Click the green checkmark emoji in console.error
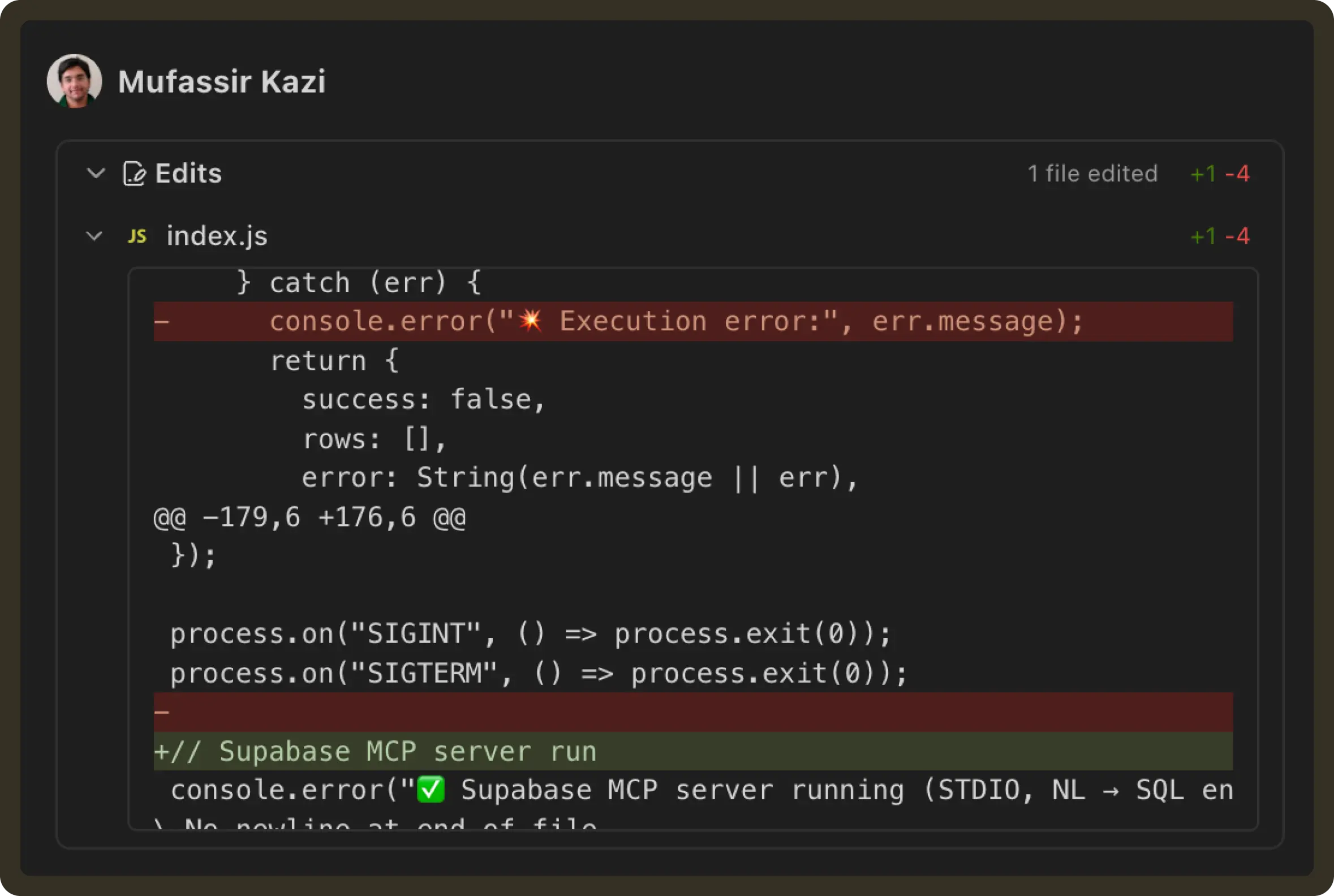The image size is (1334, 896). pyautogui.click(x=431, y=790)
